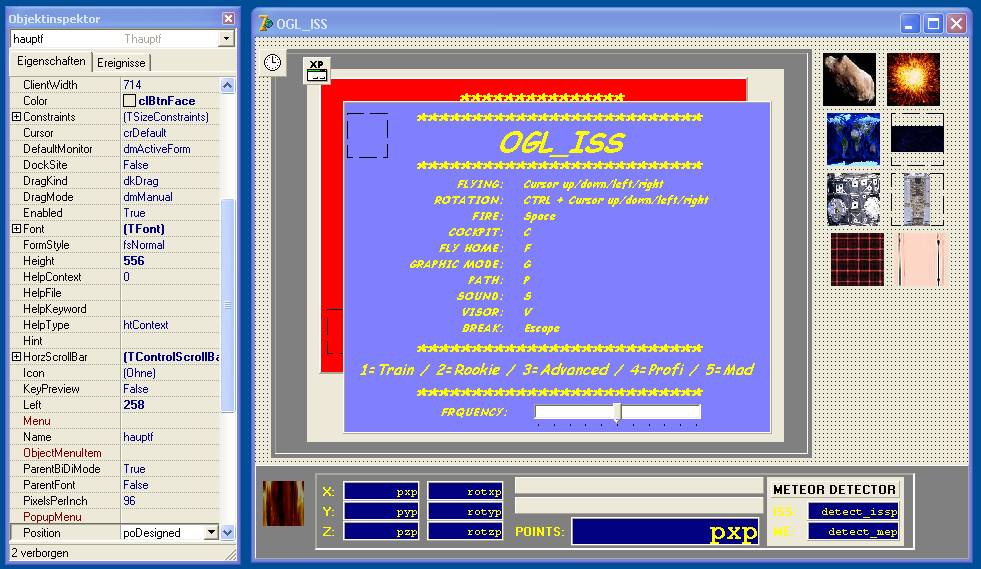Viewport: 981px width, 569px height.
Task: Select the red grid texture image
Action: pyautogui.click(x=857, y=259)
